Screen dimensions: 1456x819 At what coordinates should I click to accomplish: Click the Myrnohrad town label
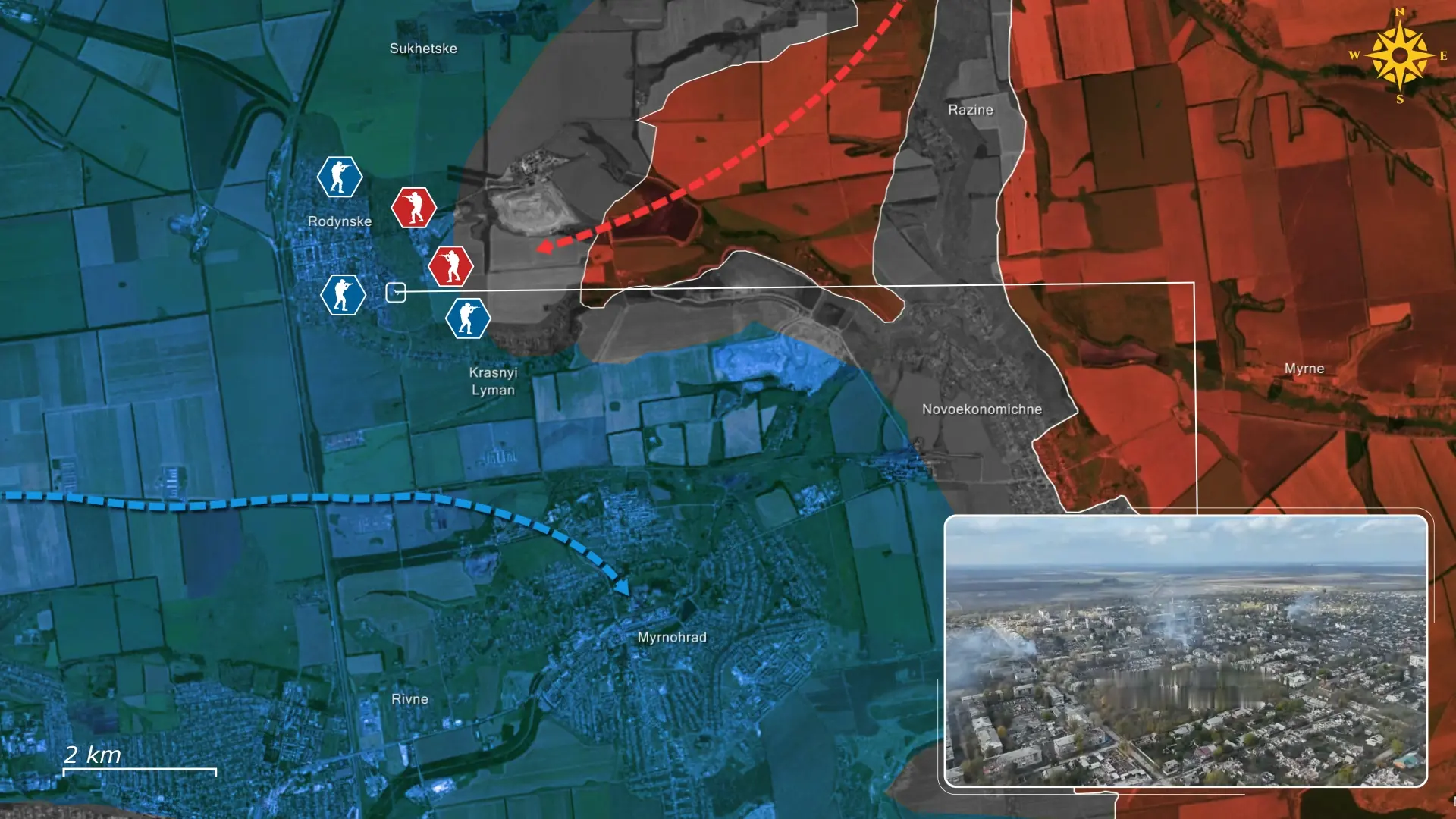click(672, 637)
